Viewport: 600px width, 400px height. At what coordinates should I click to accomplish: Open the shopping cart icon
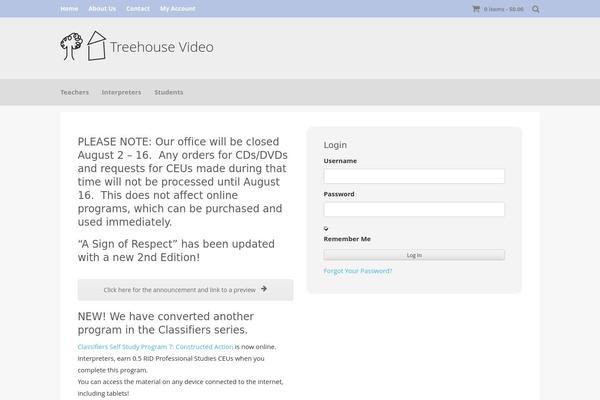[x=476, y=9]
